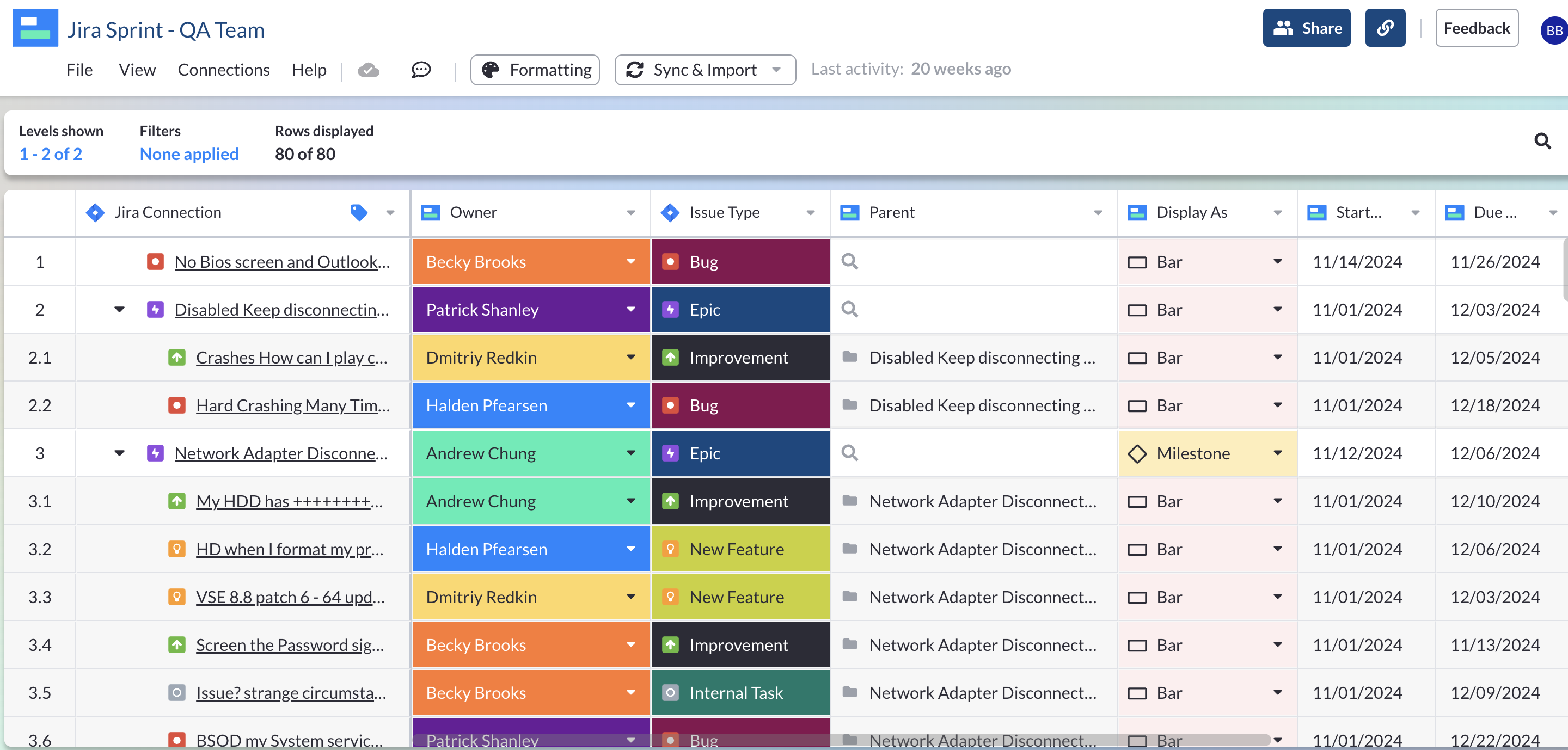
Task: Open the Display As column header dropdown
Action: tap(1277, 212)
